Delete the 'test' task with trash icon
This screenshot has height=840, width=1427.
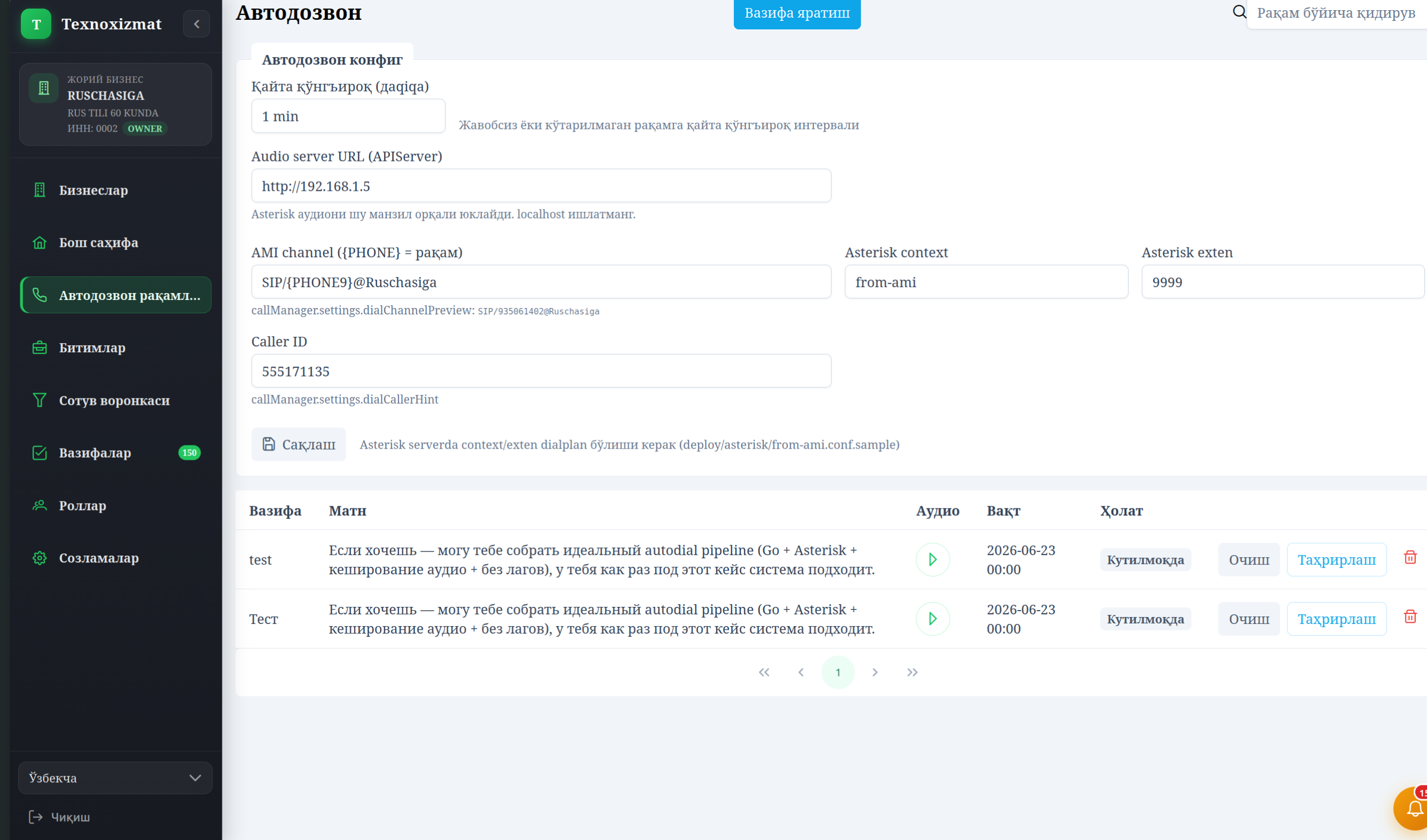tap(1410, 558)
